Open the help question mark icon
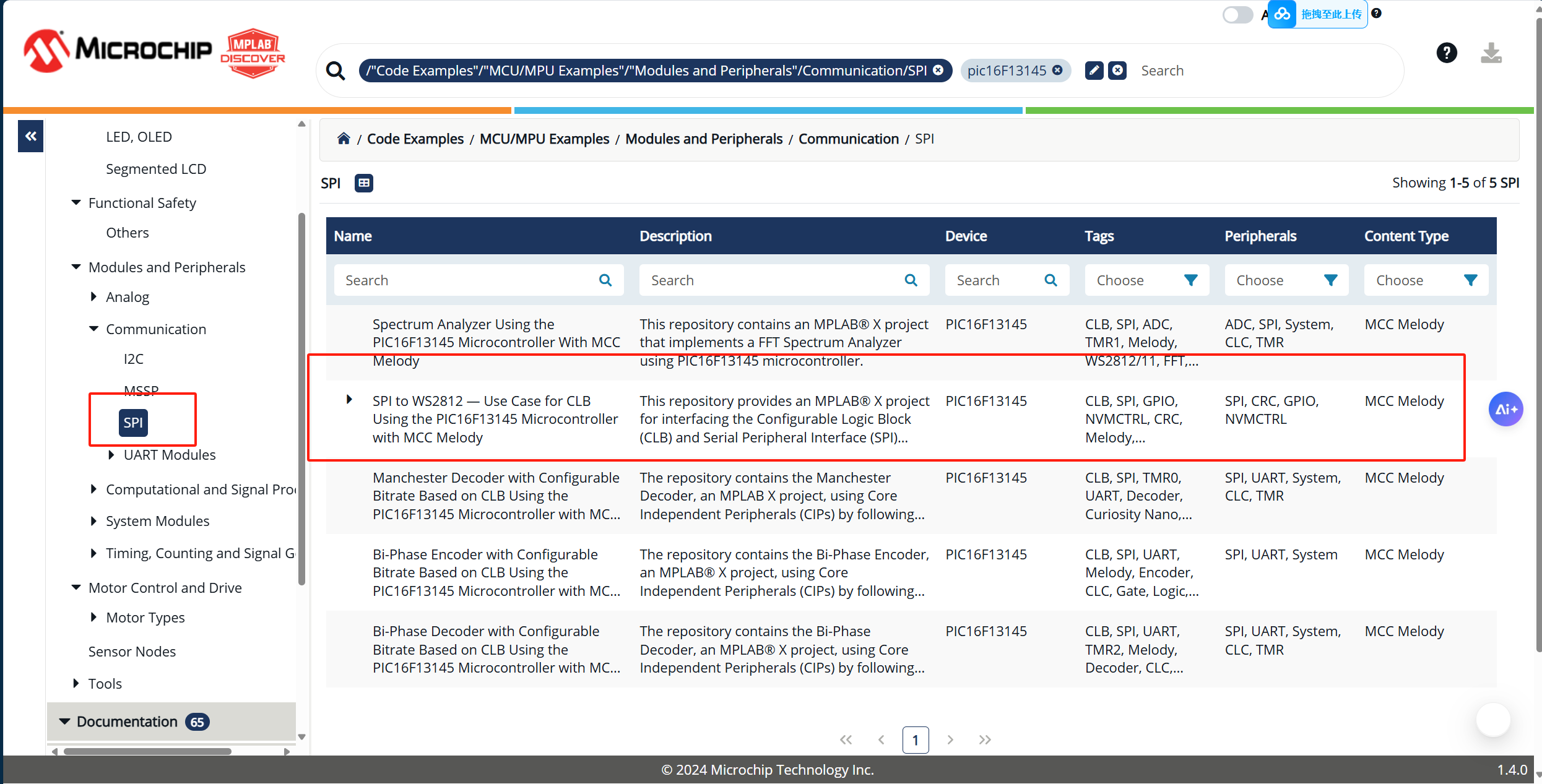Image resolution: width=1542 pixels, height=784 pixels. (x=1447, y=53)
